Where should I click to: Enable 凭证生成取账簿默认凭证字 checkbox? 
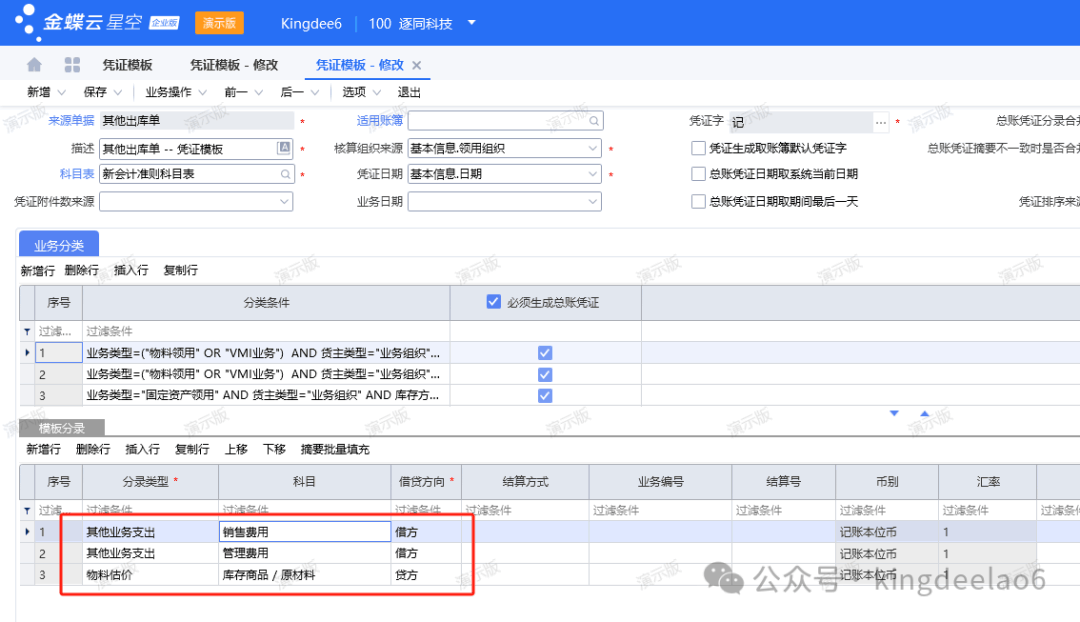coord(699,148)
